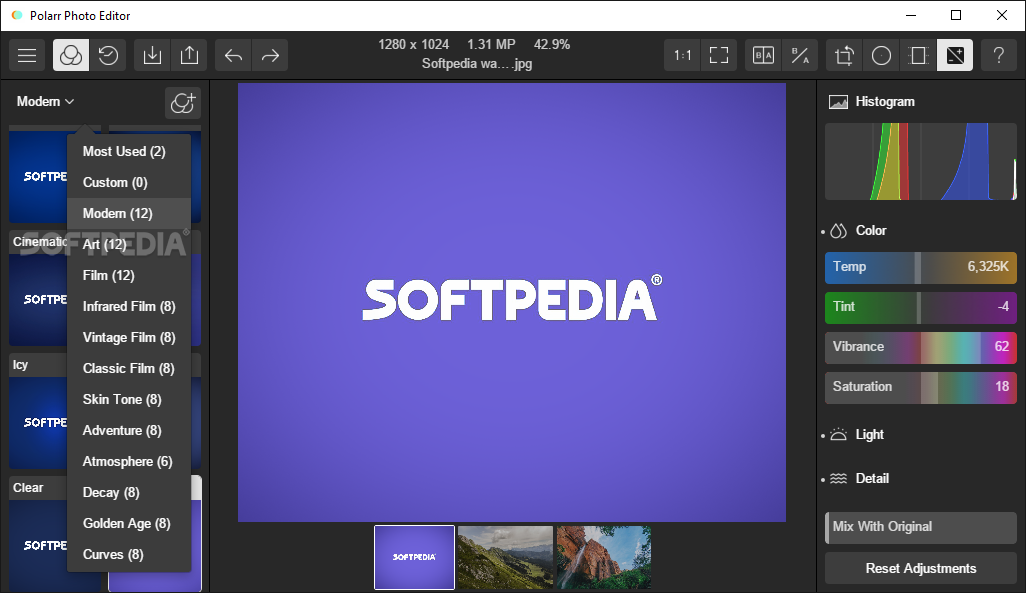Select the gradient mask tool
This screenshot has width=1026, height=593.
coord(918,55)
